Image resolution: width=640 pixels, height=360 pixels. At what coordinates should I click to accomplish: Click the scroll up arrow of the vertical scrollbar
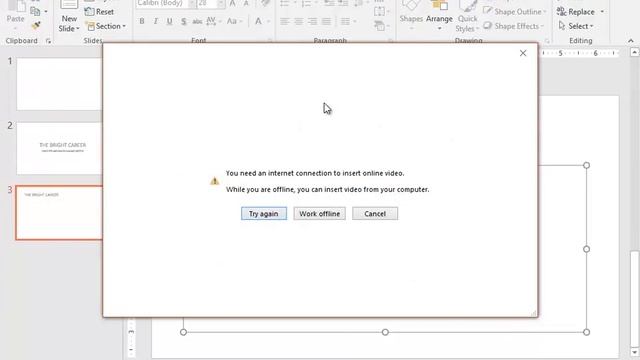pos(635,52)
